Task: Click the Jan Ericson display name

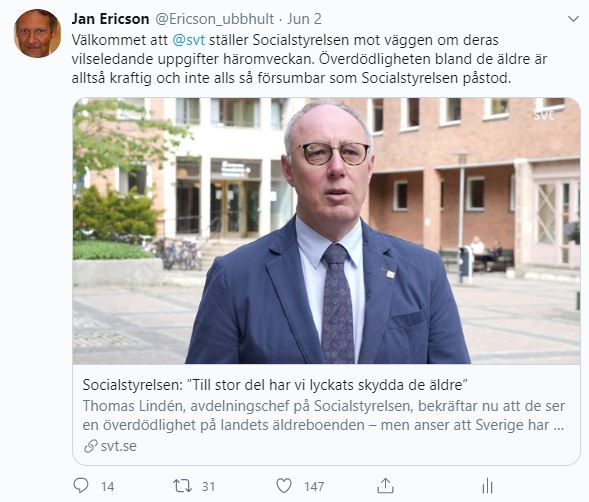Action: tap(110, 19)
